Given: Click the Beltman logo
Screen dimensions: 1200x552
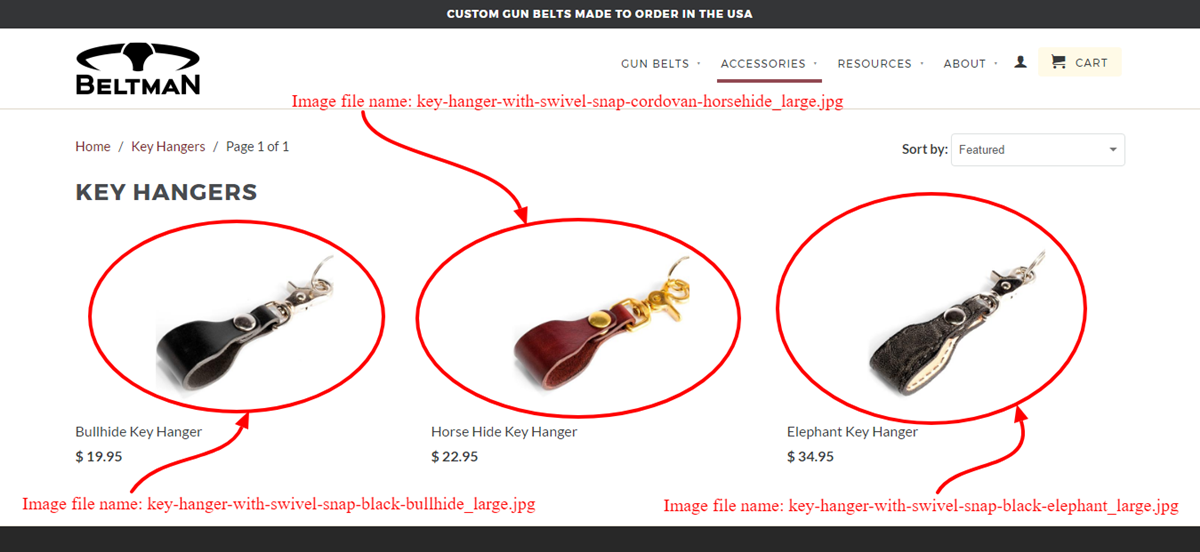Looking at the screenshot, I should 138,69.
